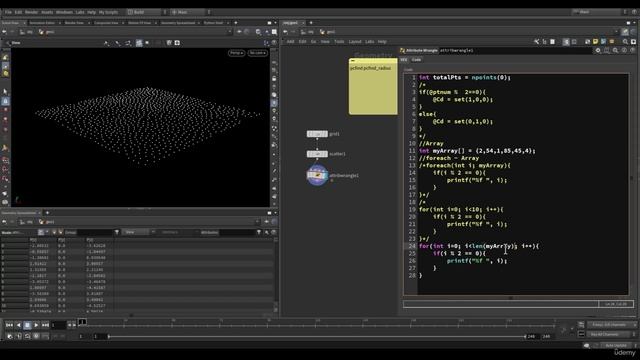The width and height of the screenshot is (640, 360).
Task: Select the arrow Select tool in sidebar
Action: point(5,91)
